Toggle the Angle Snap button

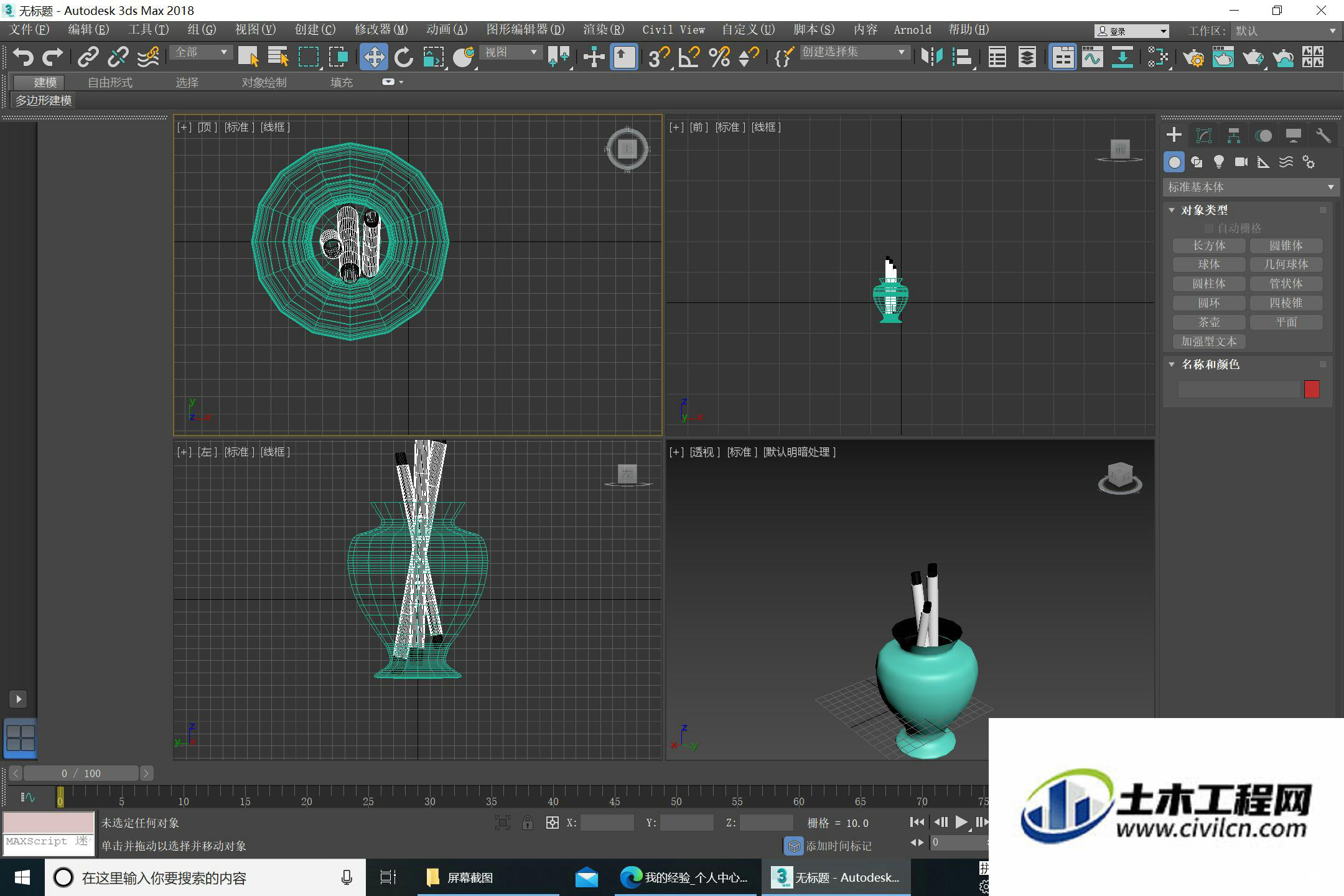pos(689,57)
